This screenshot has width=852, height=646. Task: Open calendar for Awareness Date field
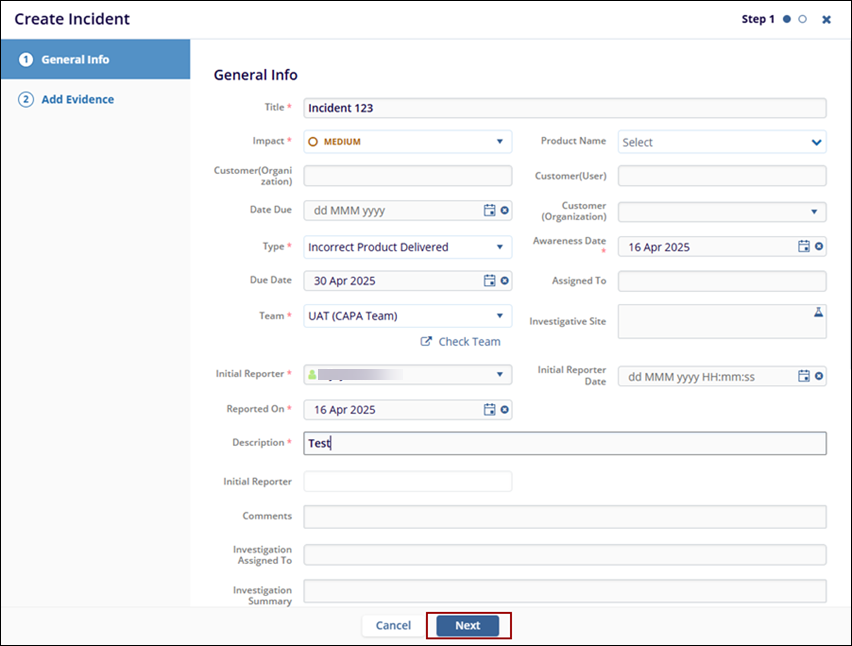tap(803, 247)
